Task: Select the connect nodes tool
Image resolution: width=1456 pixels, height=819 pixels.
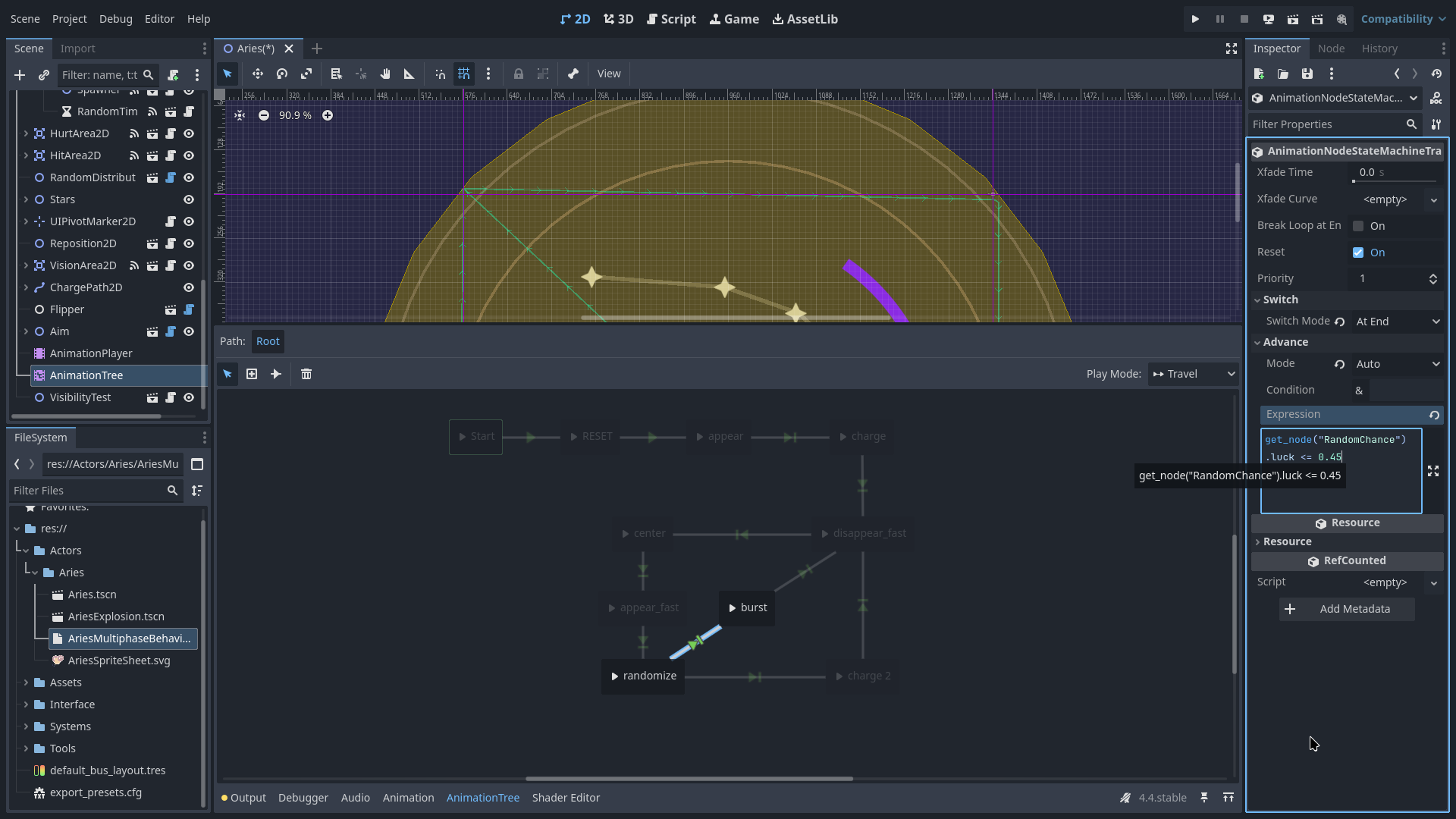Action: tap(276, 374)
